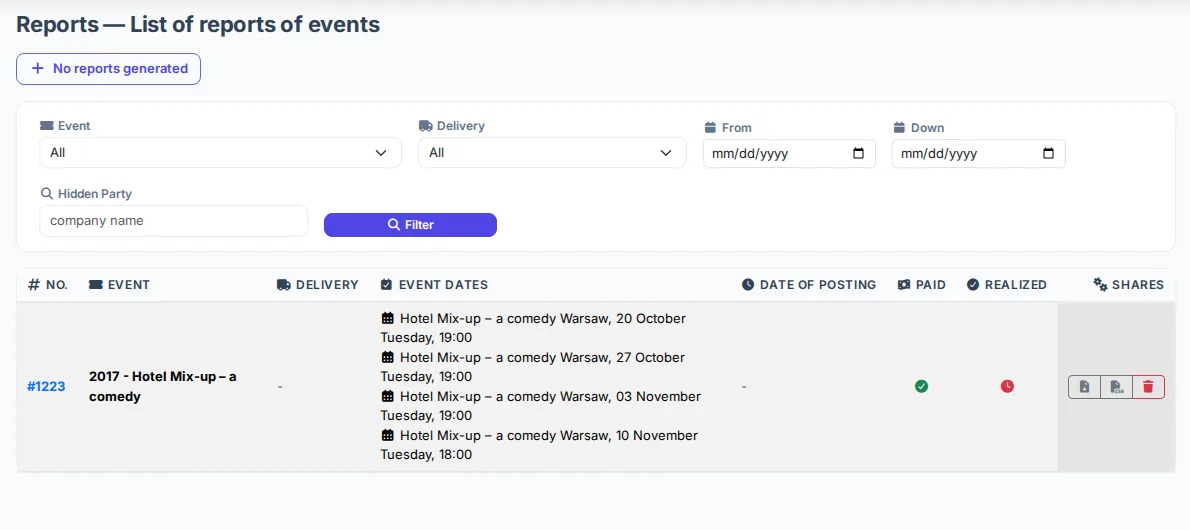Viewport: 1190px width, 530px height.
Task: Click the 10 November event date text
Action: (x=540, y=445)
